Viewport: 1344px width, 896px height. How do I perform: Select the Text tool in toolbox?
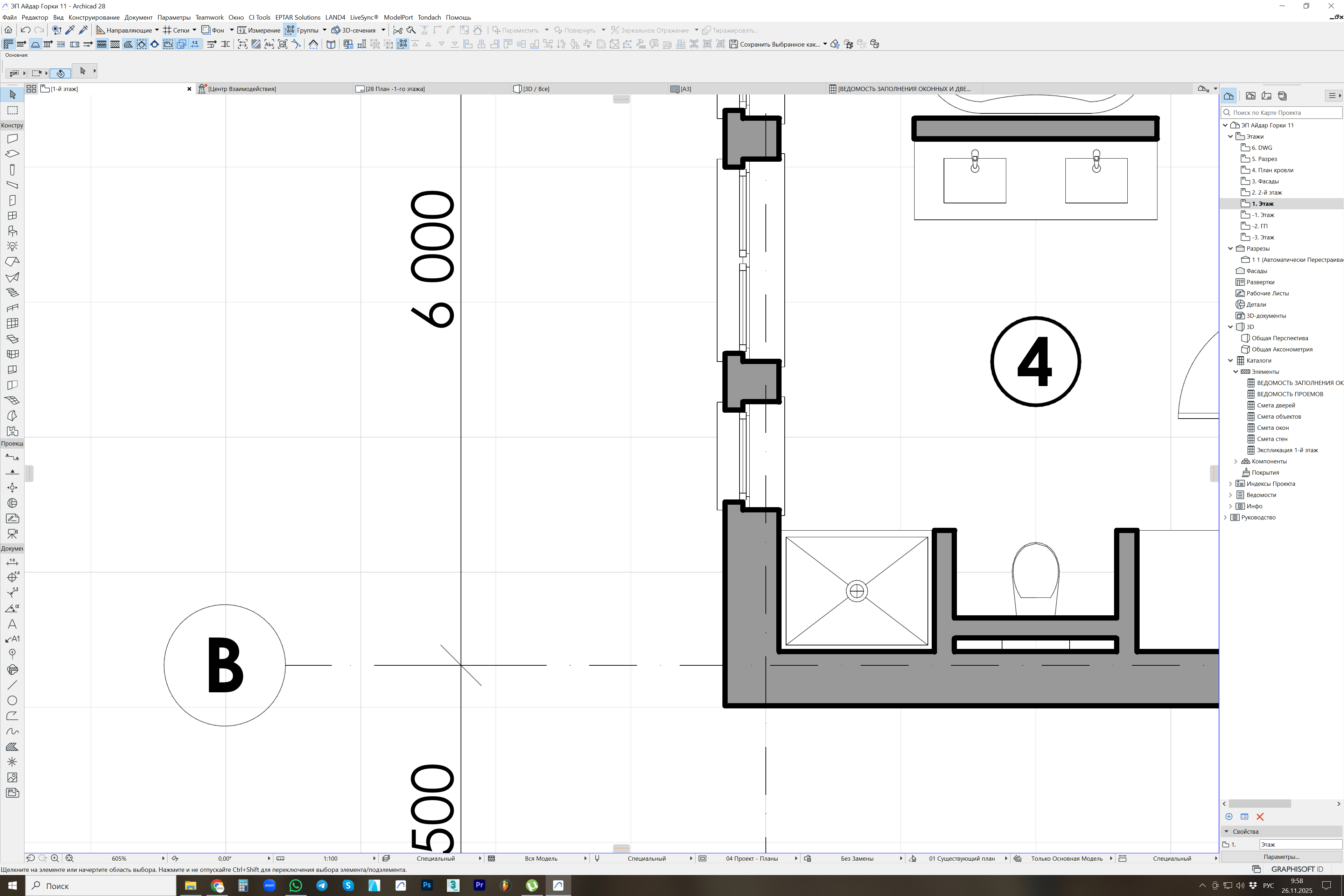(x=12, y=623)
